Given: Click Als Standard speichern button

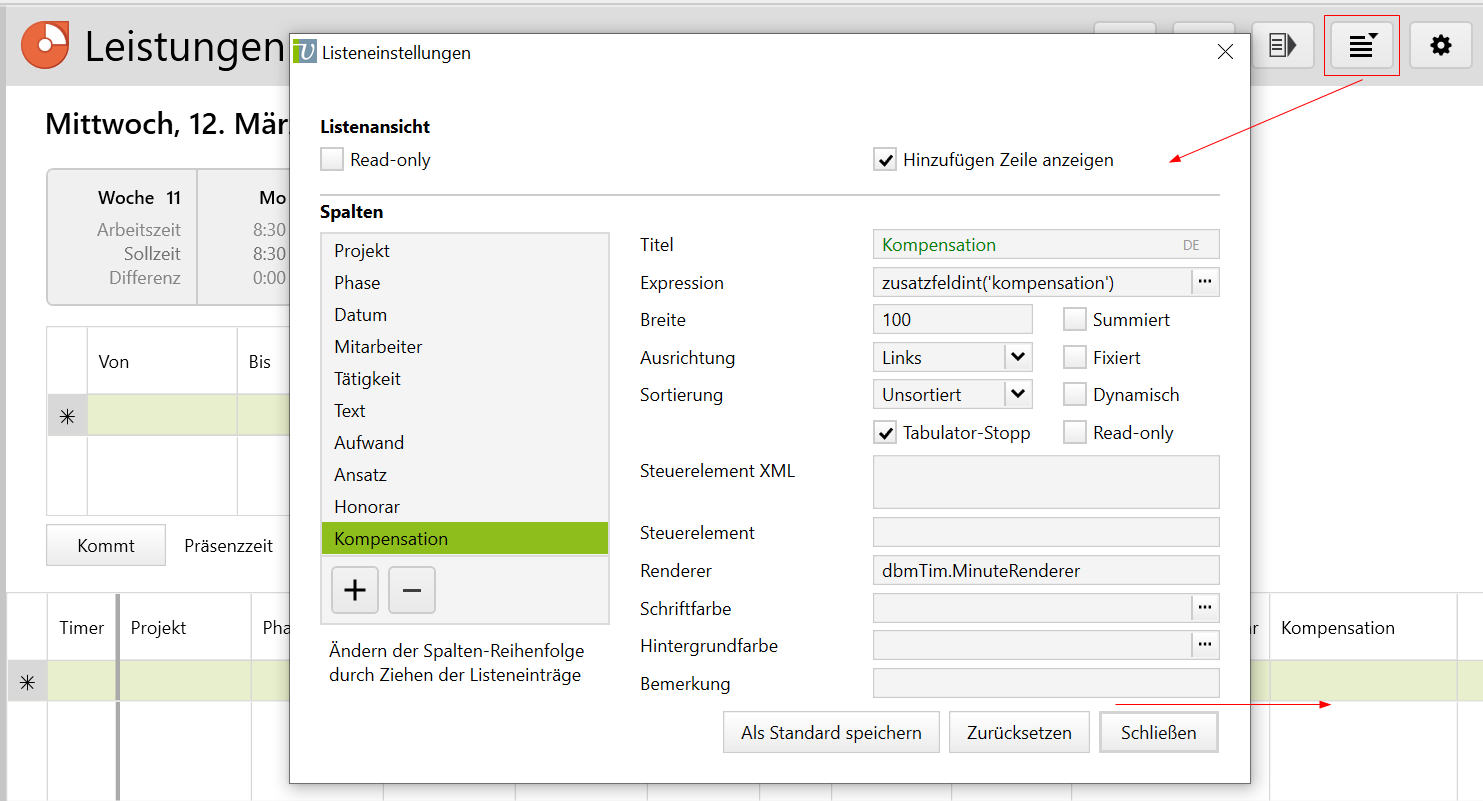Looking at the screenshot, I should point(831,733).
